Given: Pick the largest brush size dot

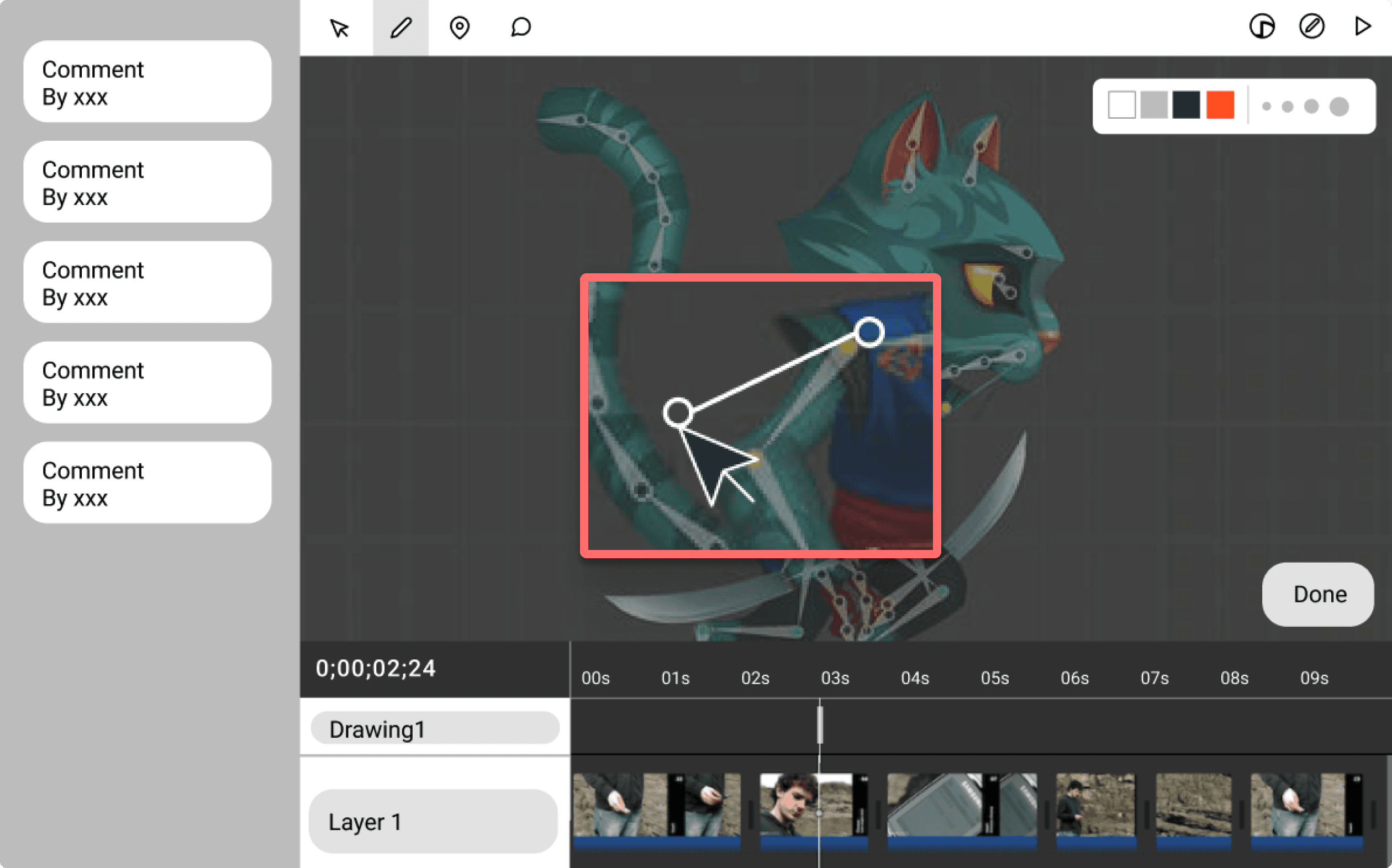Looking at the screenshot, I should tap(1338, 106).
